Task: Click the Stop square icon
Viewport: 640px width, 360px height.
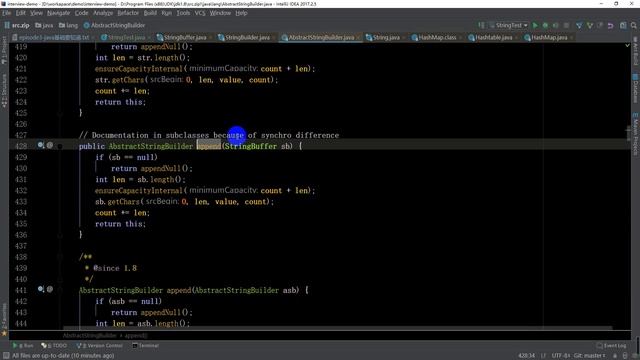Action: (566, 25)
